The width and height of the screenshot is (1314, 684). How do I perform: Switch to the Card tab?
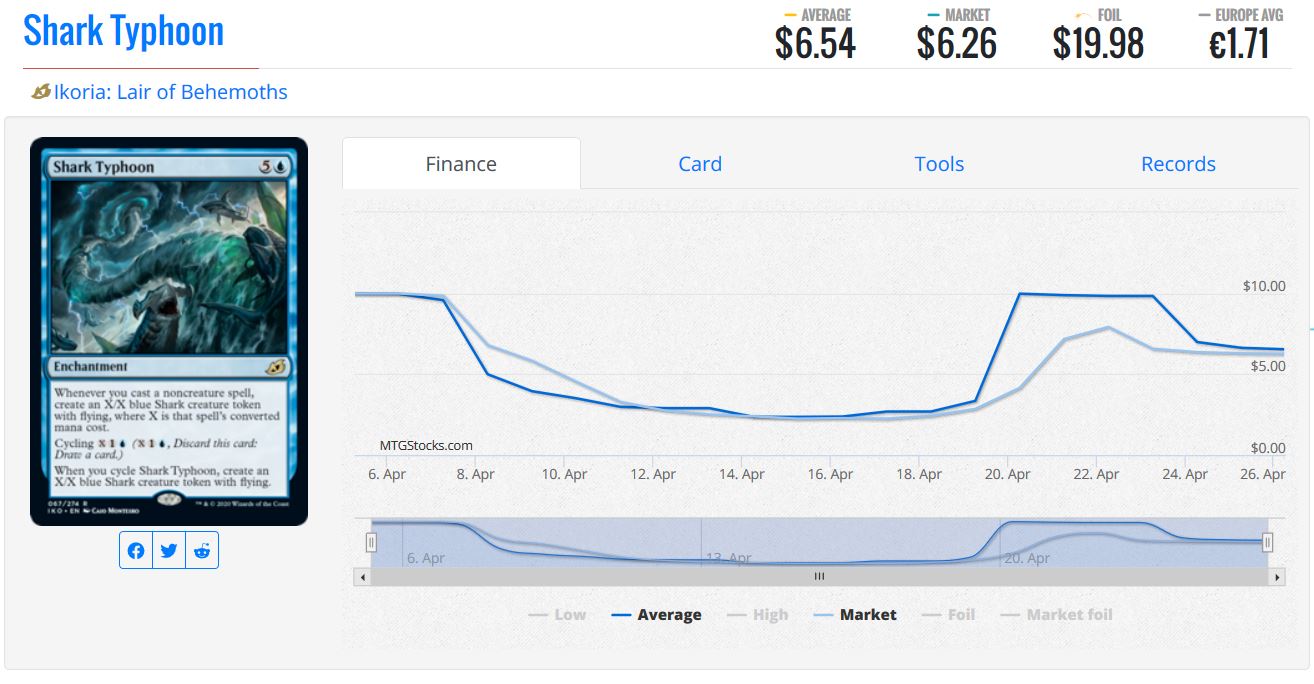[700, 164]
